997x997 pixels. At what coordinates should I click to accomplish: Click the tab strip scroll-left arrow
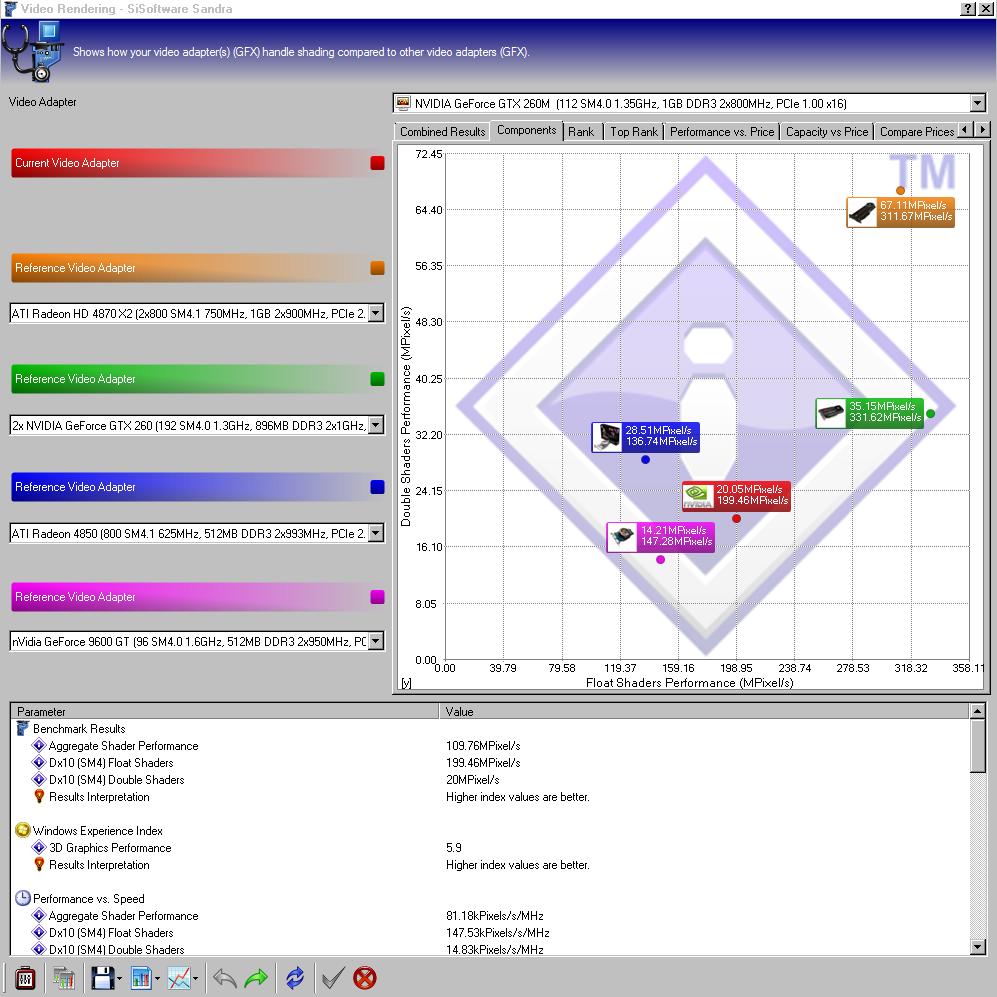coord(965,130)
